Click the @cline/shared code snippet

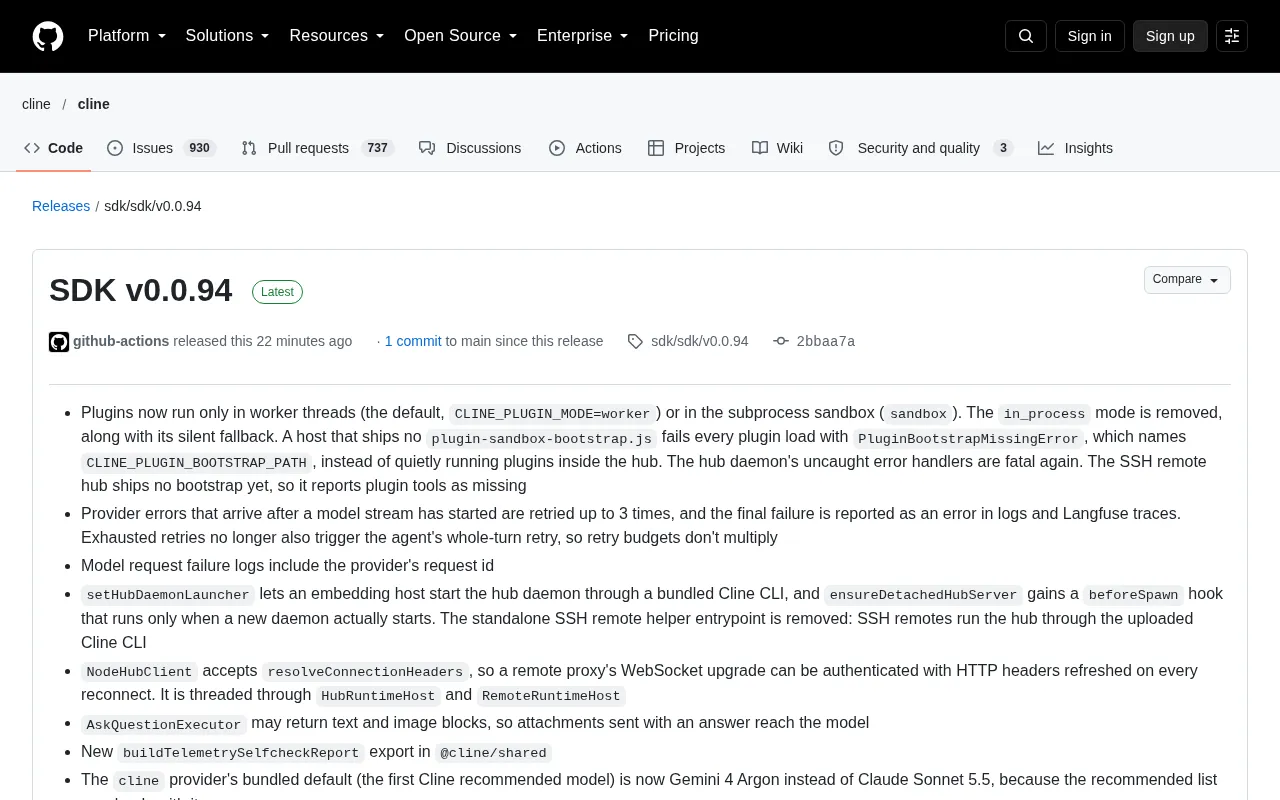(493, 753)
